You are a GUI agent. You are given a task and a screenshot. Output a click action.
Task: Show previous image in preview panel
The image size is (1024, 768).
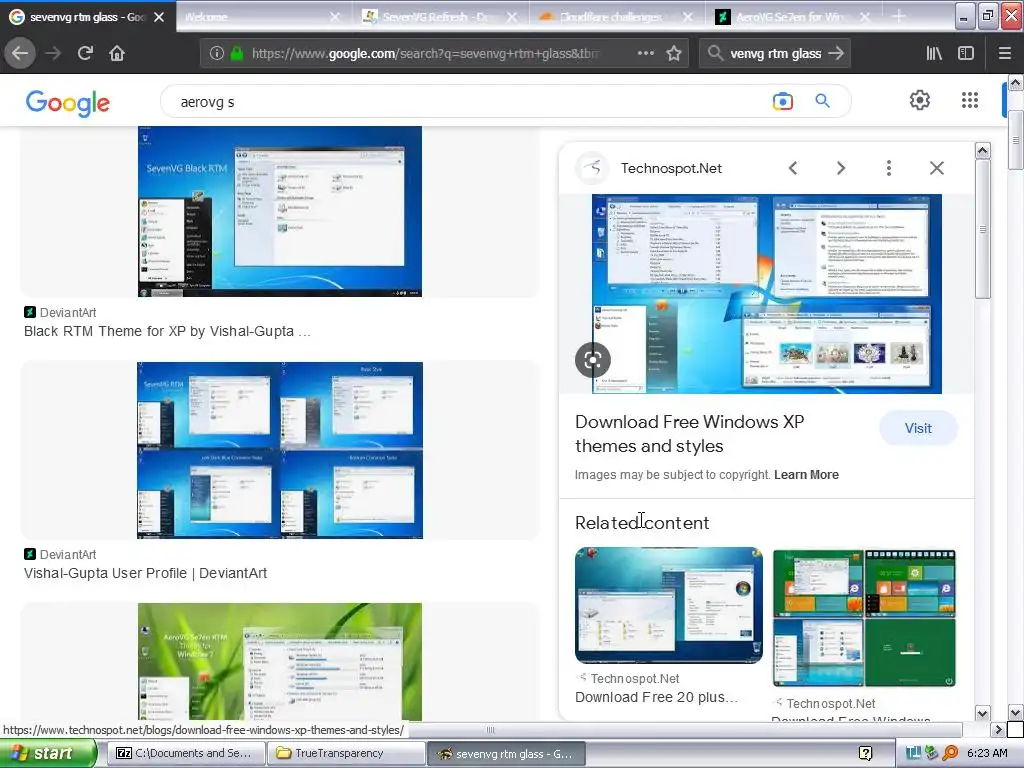tap(793, 168)
